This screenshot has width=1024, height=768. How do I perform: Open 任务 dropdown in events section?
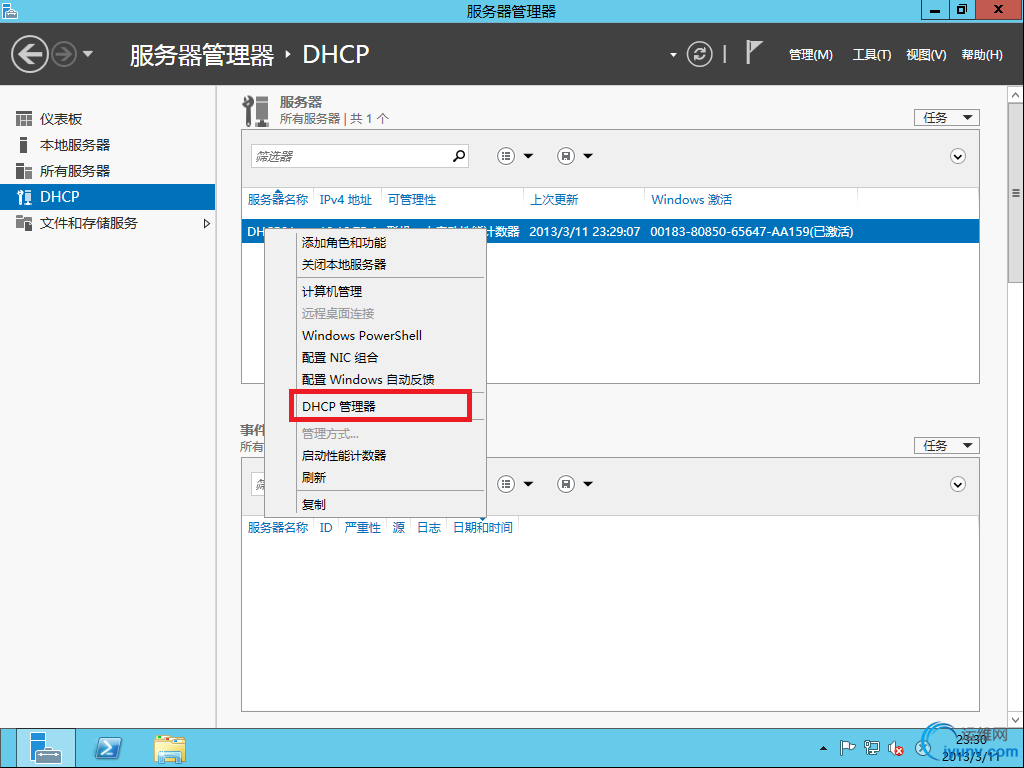pyautogui.click(x=946, y=445)
